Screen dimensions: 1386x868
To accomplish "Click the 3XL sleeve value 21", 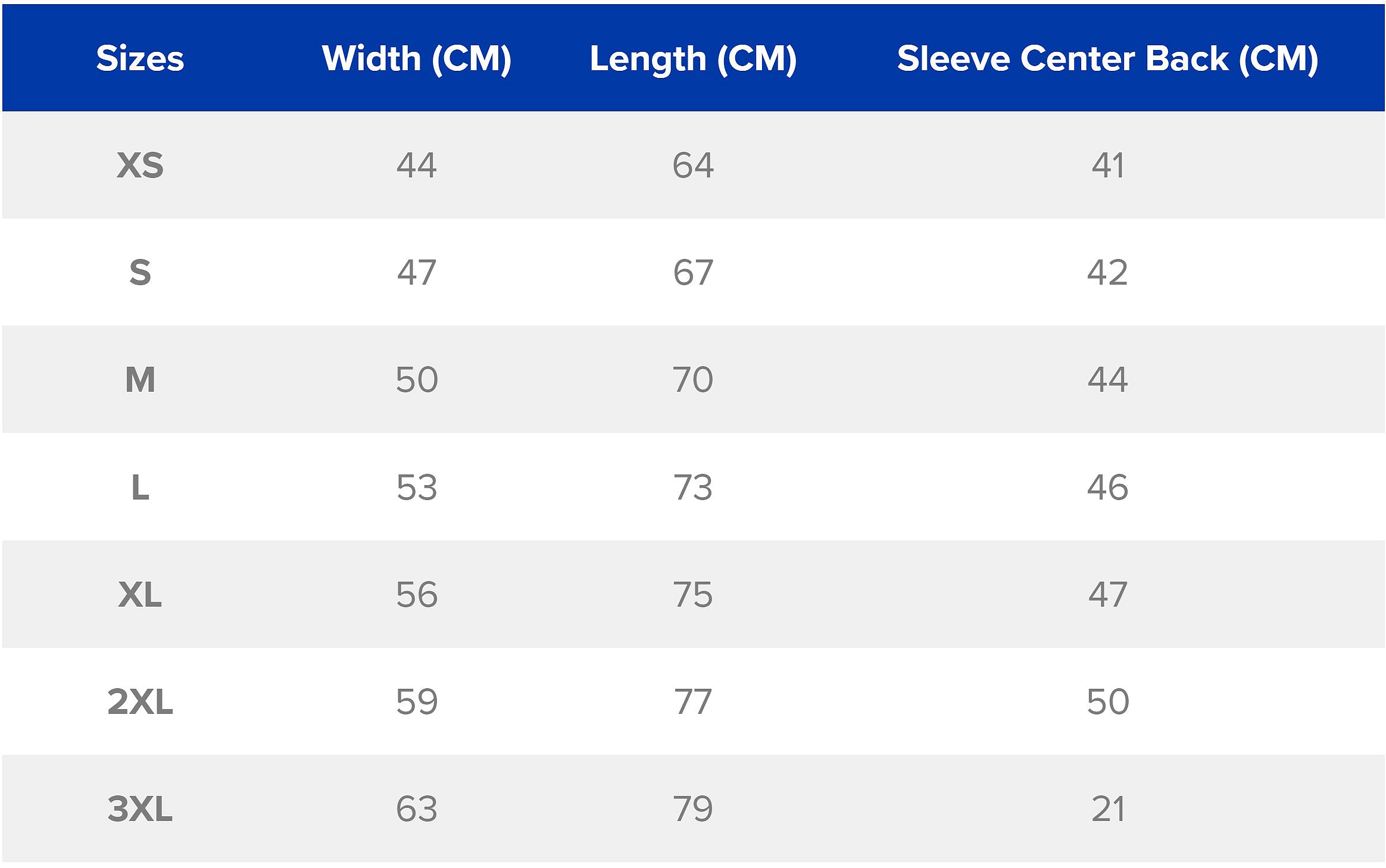I will tap(1107, 808).
